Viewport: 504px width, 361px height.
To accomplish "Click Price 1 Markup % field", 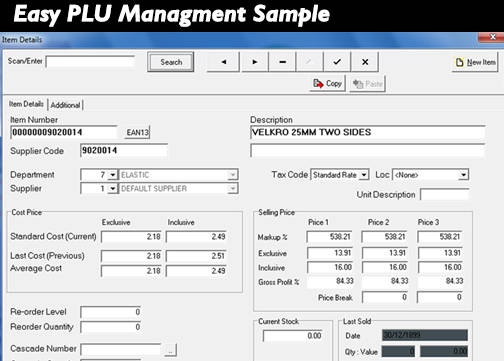I will (329, 237).
